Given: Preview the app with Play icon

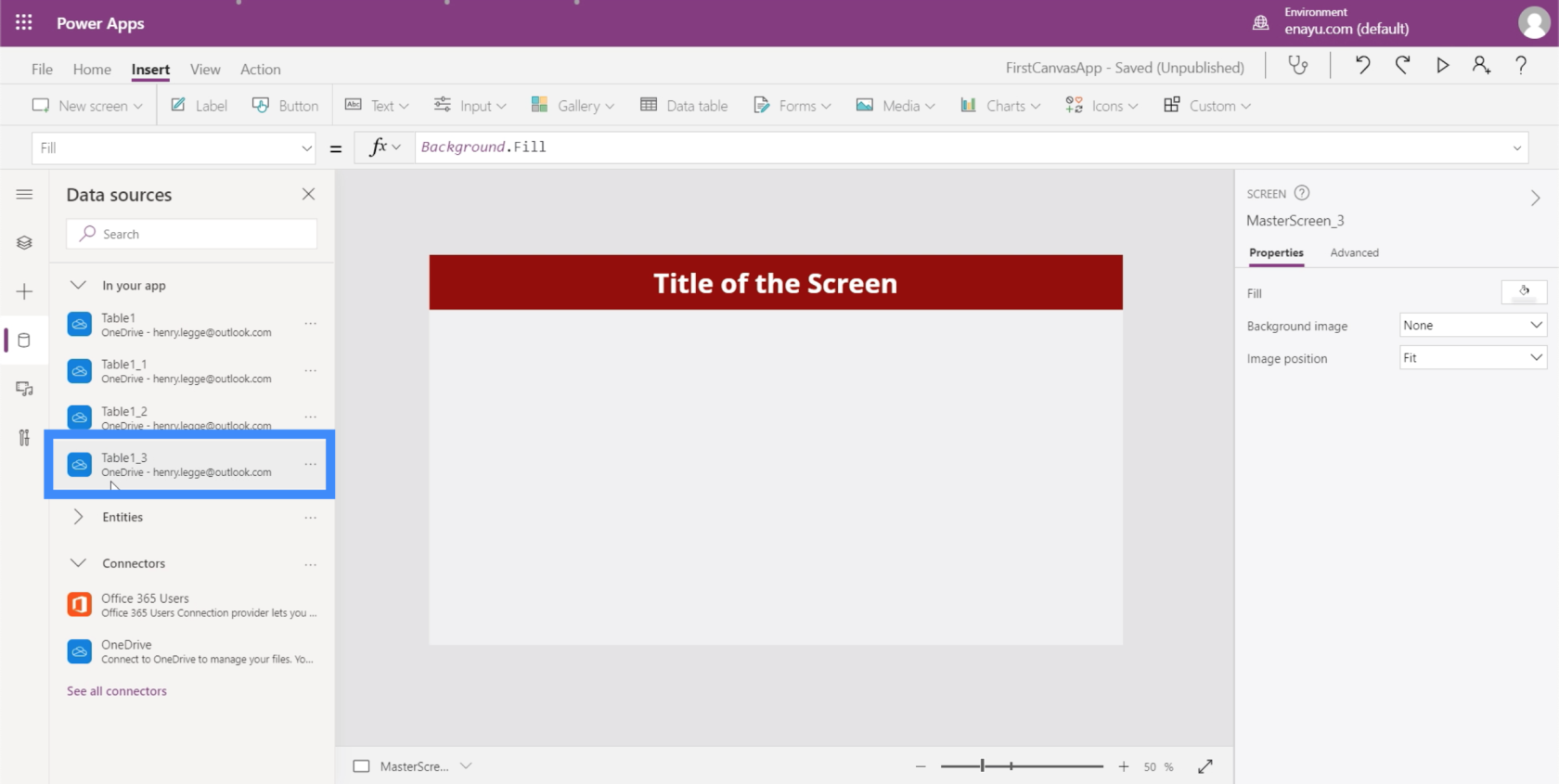Looking at the screenshot, I should point(1442,65).
